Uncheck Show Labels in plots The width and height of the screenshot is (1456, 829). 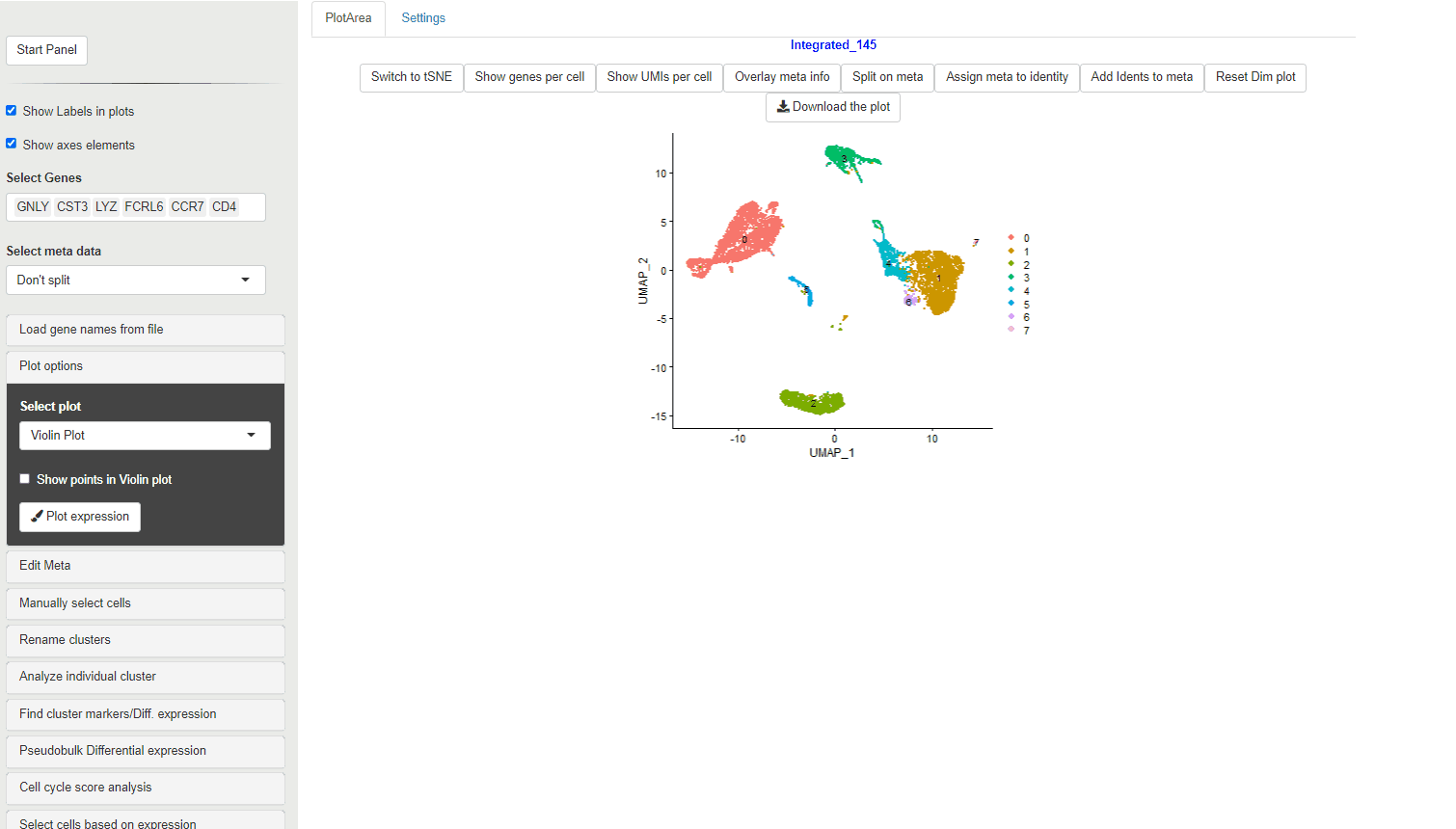tap(12, 111)
